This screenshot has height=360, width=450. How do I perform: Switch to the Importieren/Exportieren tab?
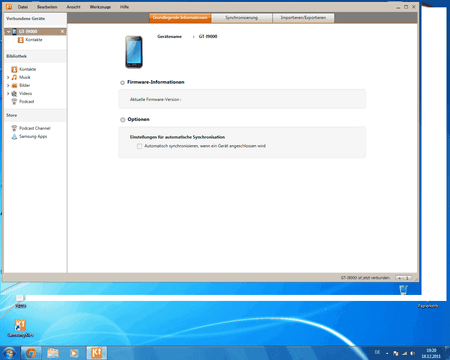[x=303, y=18]
